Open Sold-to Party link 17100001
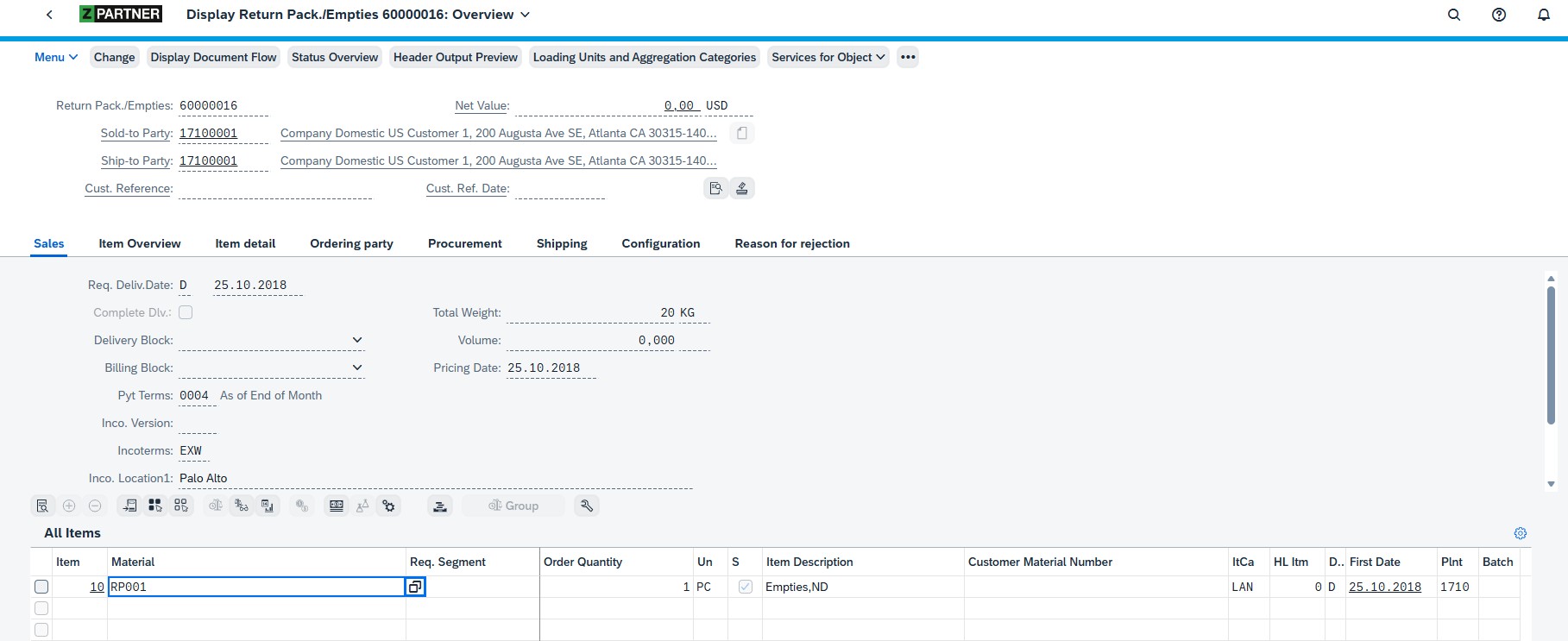Viewport: 1568px width, 641px height. [x=208, y=133]
